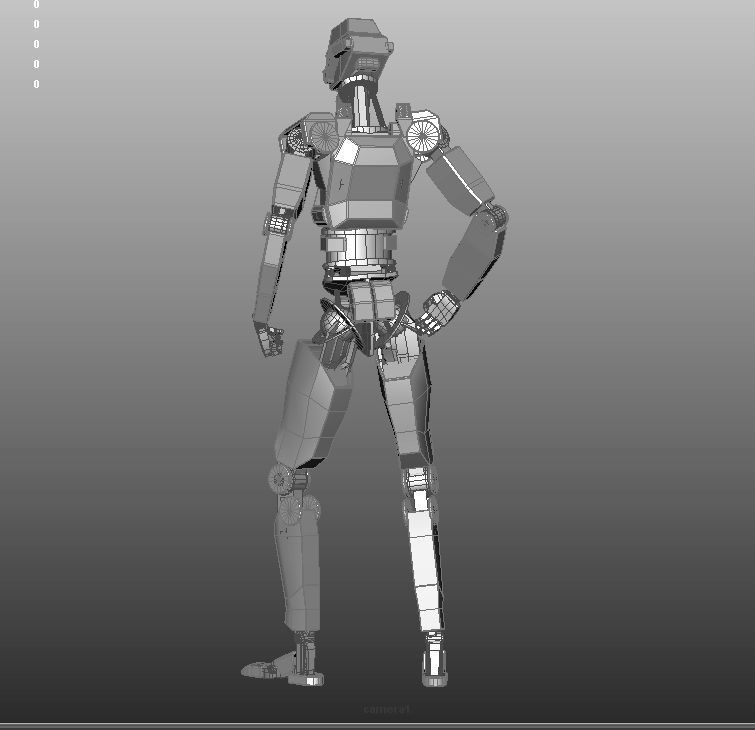755x730 pixels.
Task: Select the robot's neck pistons
Action: 365,106
